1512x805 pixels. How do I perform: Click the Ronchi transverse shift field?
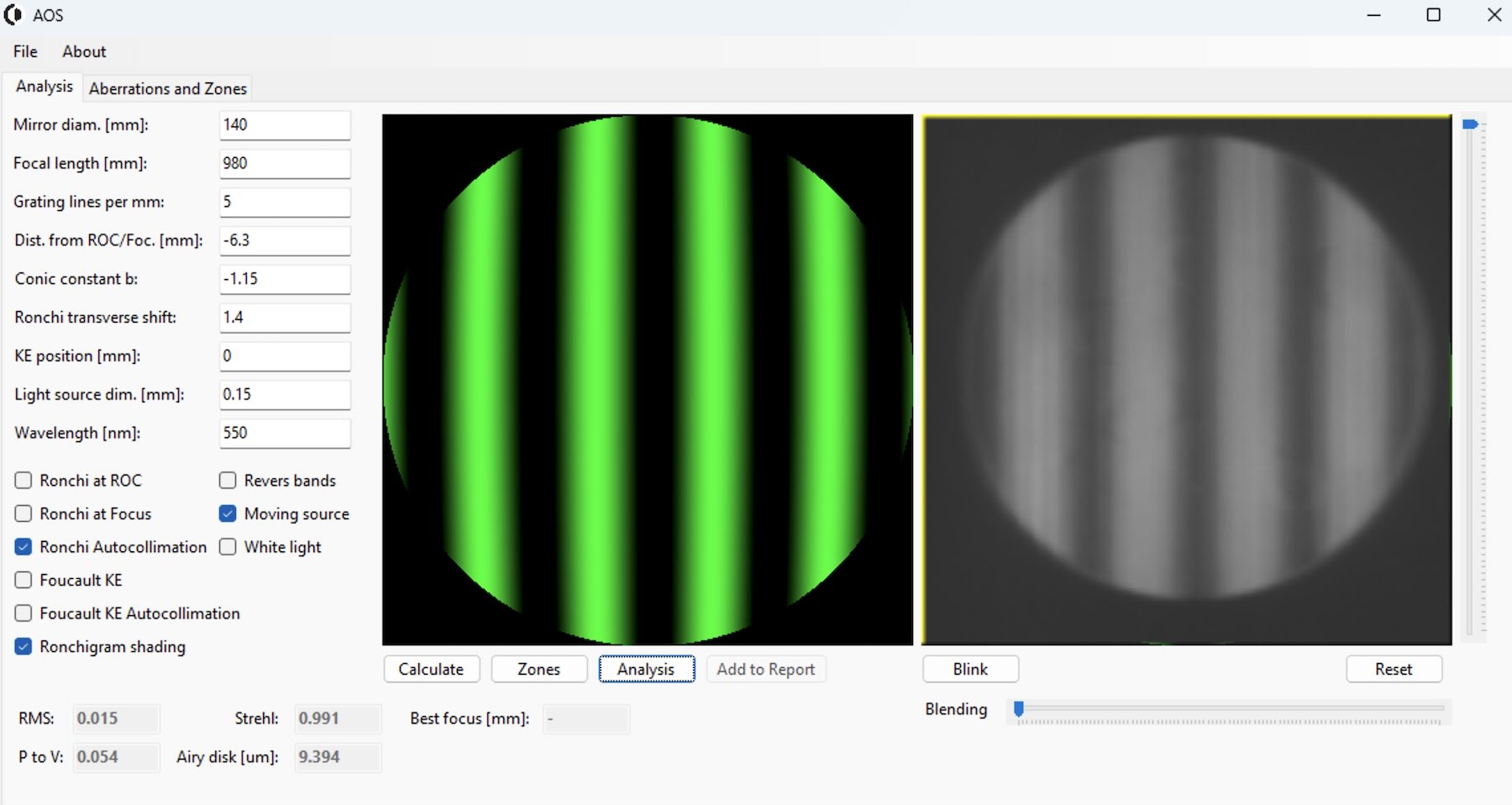click(285, 318)
